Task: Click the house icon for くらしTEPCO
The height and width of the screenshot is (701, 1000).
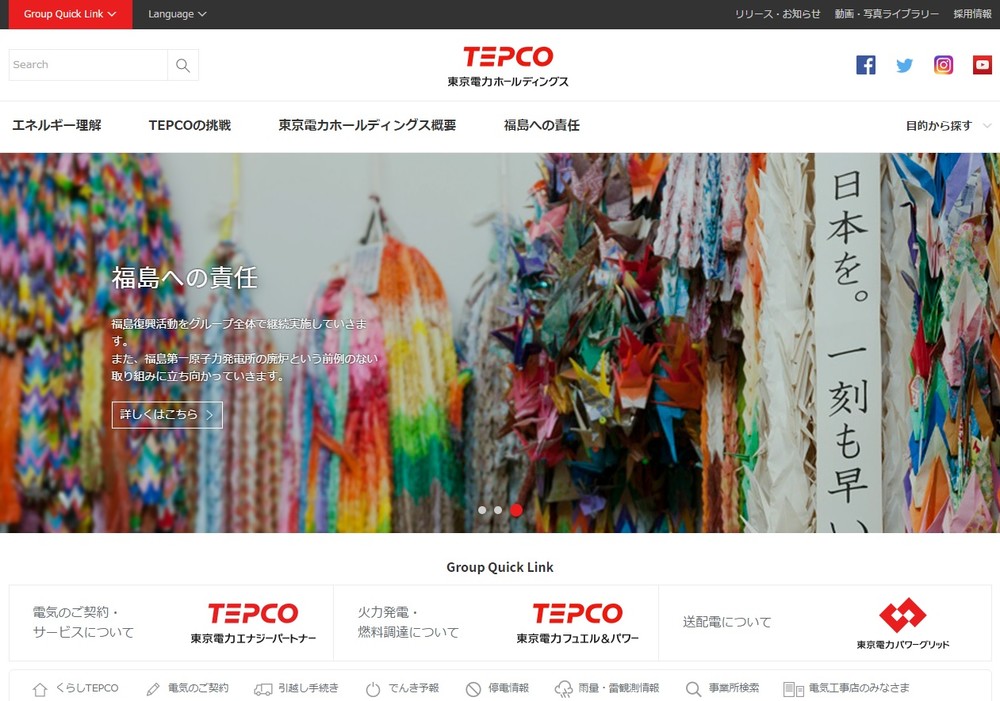Action: click(40, 689)
